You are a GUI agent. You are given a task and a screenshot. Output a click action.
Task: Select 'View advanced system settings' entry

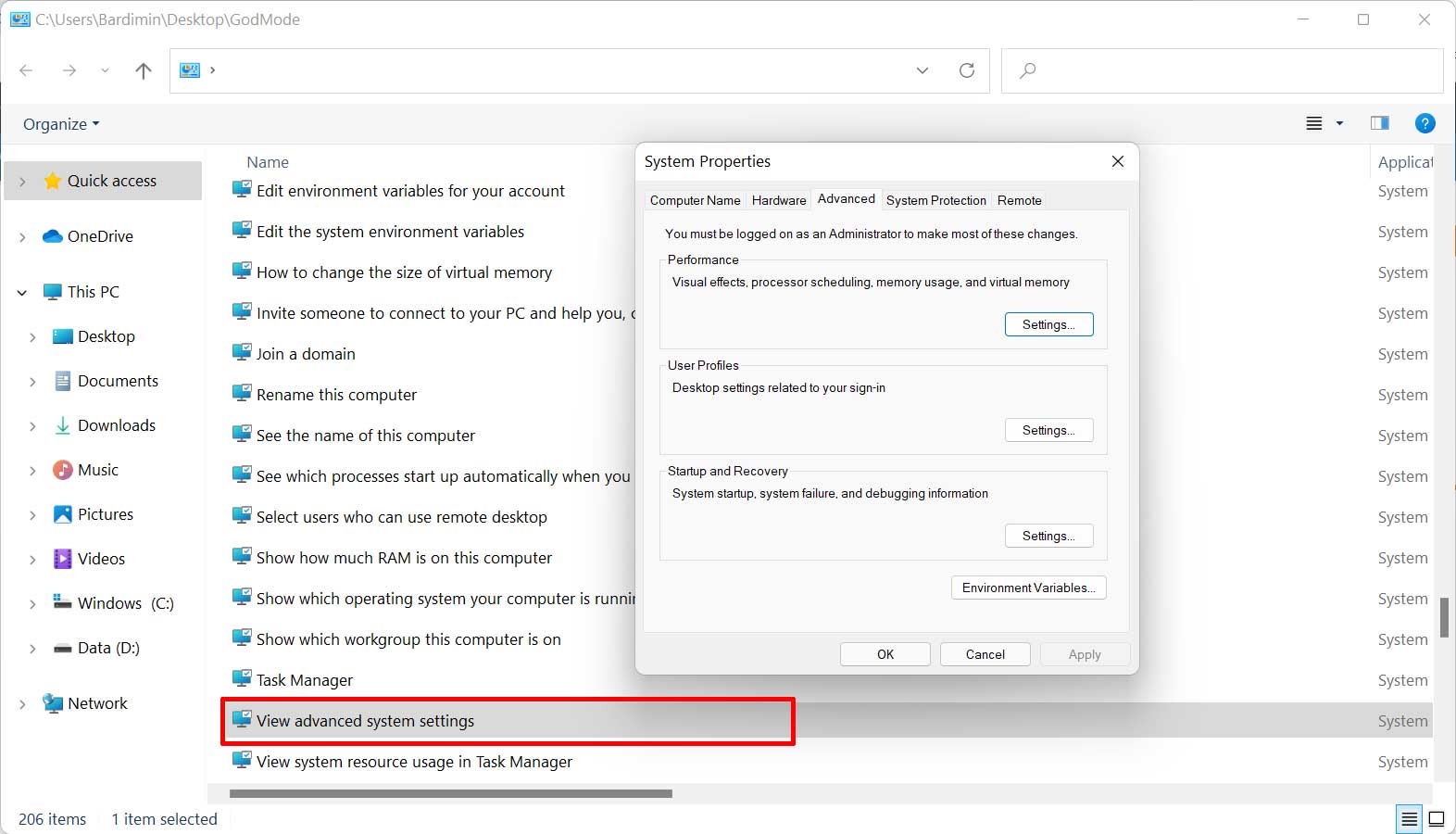pyautogui.click(x=365, y=721)
